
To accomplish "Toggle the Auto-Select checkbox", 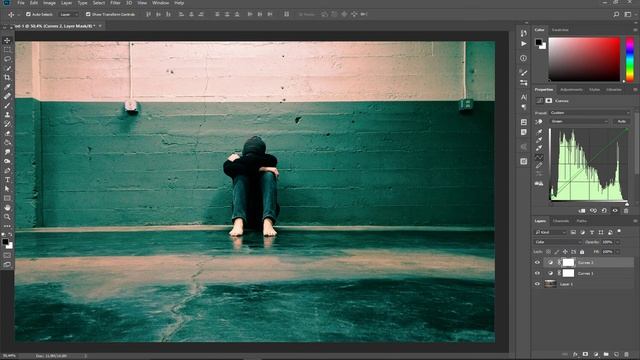I will point(28,14).
